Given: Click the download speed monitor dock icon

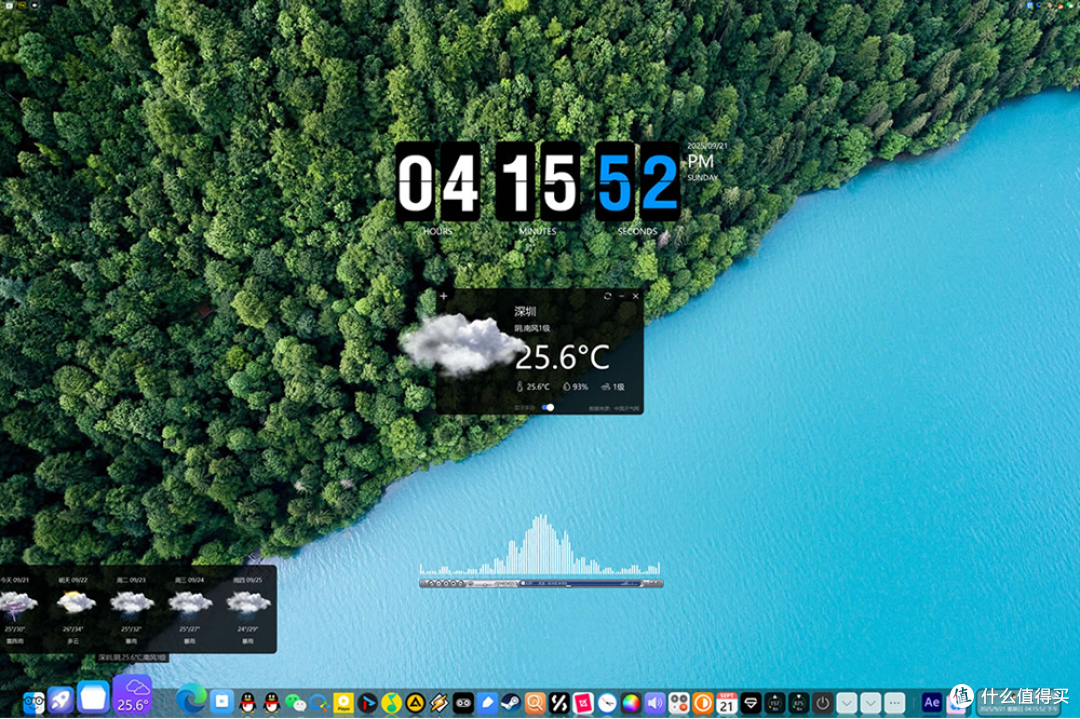Looking at the screenshot, I should 799,702.
